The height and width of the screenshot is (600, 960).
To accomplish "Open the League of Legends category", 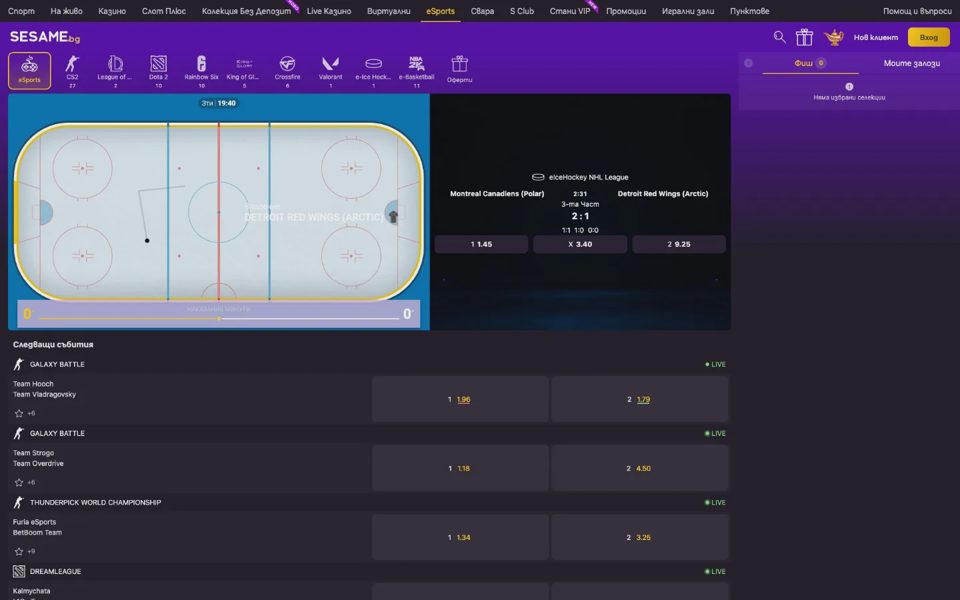I will pyautogui.click(x=115, y=71).
